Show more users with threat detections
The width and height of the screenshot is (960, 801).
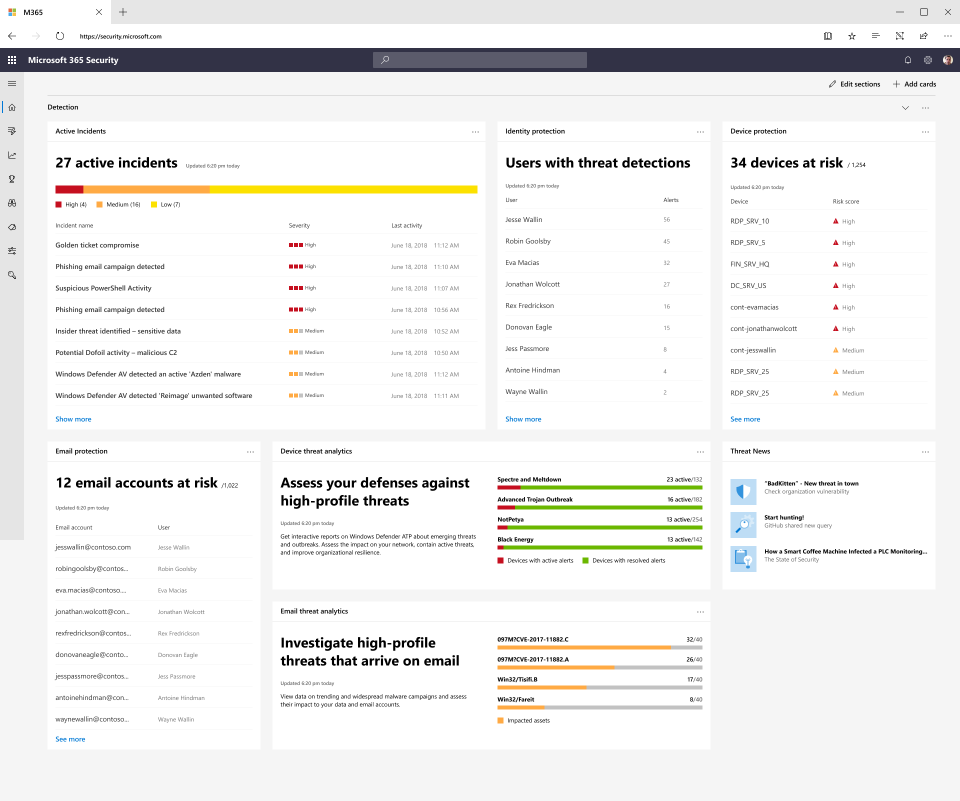click(x=523, y=419)
